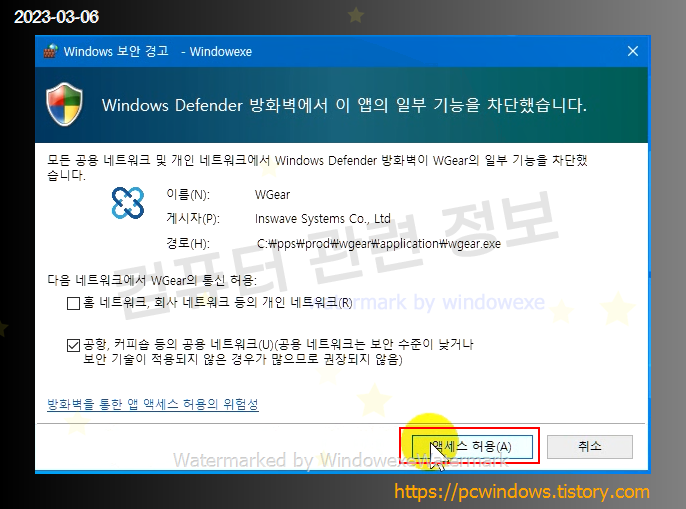Click the 액세스 허용(A) button
Image resolution: width=686 pixels, height=509 pixels.
pos(472,446)
